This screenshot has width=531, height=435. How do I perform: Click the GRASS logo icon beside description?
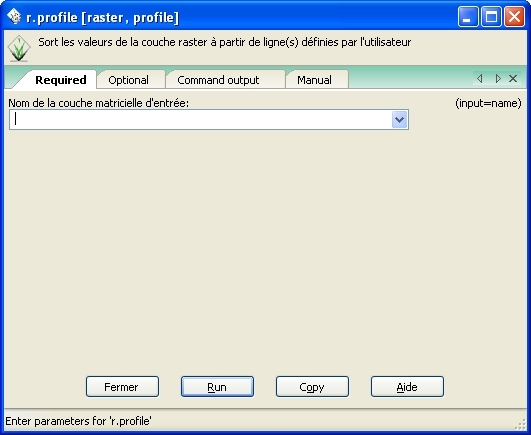[19, 48]
